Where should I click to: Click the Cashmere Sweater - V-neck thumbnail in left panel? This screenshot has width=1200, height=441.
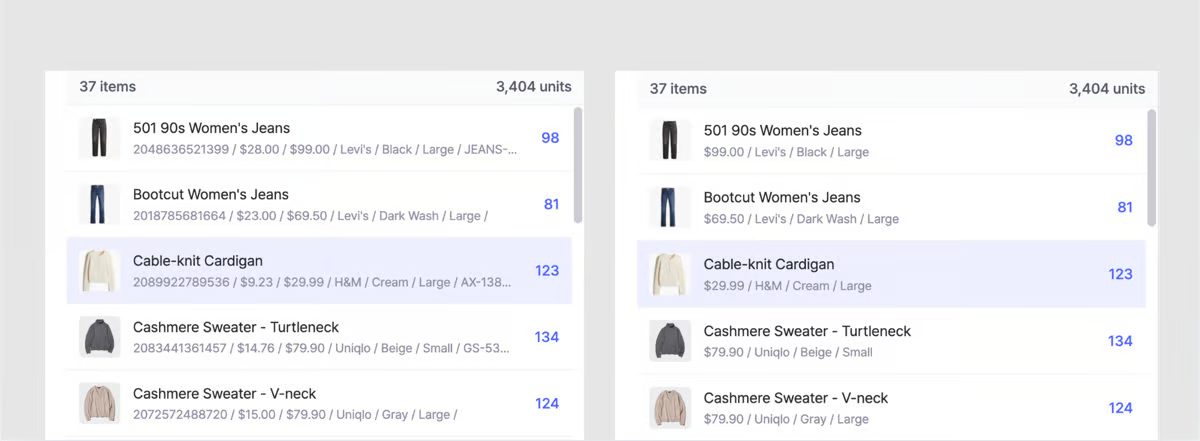(x=99, y=403)
